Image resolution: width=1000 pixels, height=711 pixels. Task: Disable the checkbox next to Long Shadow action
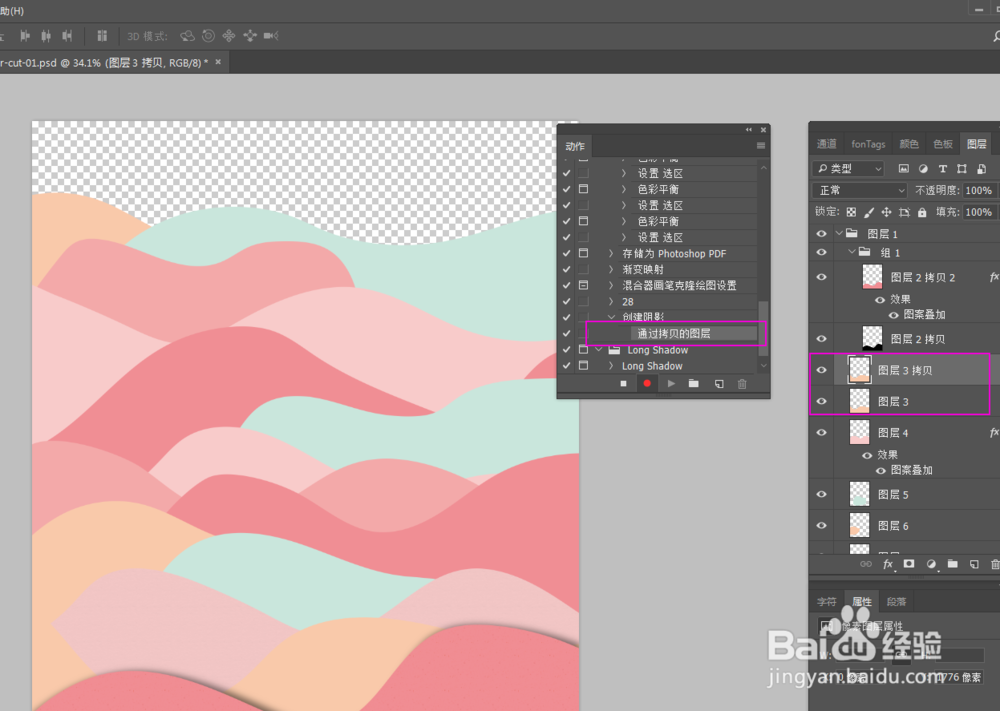click(566, 349)
